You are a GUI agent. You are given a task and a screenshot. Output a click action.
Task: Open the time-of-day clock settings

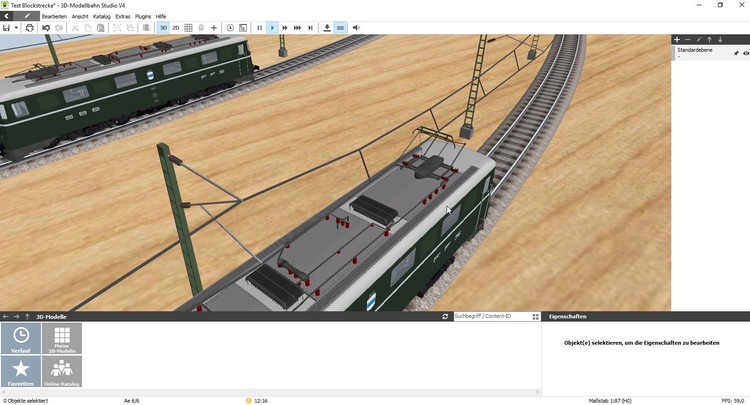coord(230,28)
